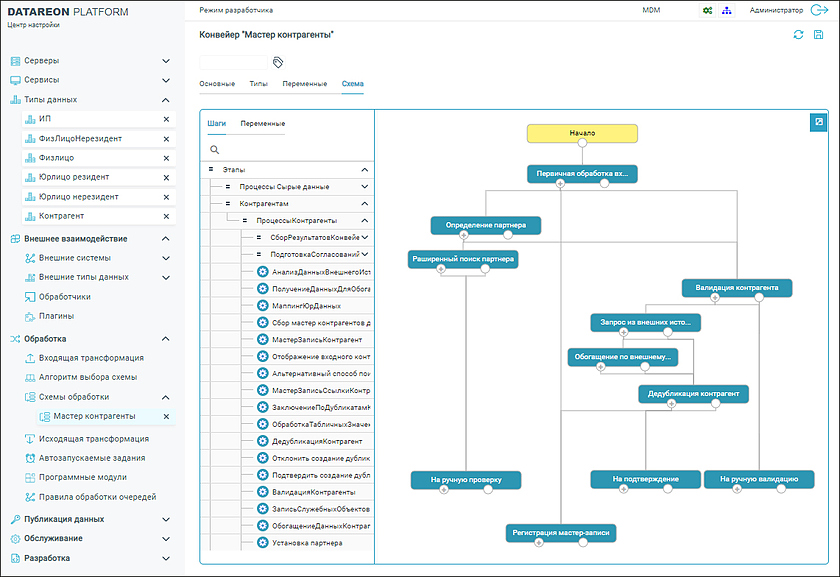Open Правила обработки очередей item

point(104,496)
